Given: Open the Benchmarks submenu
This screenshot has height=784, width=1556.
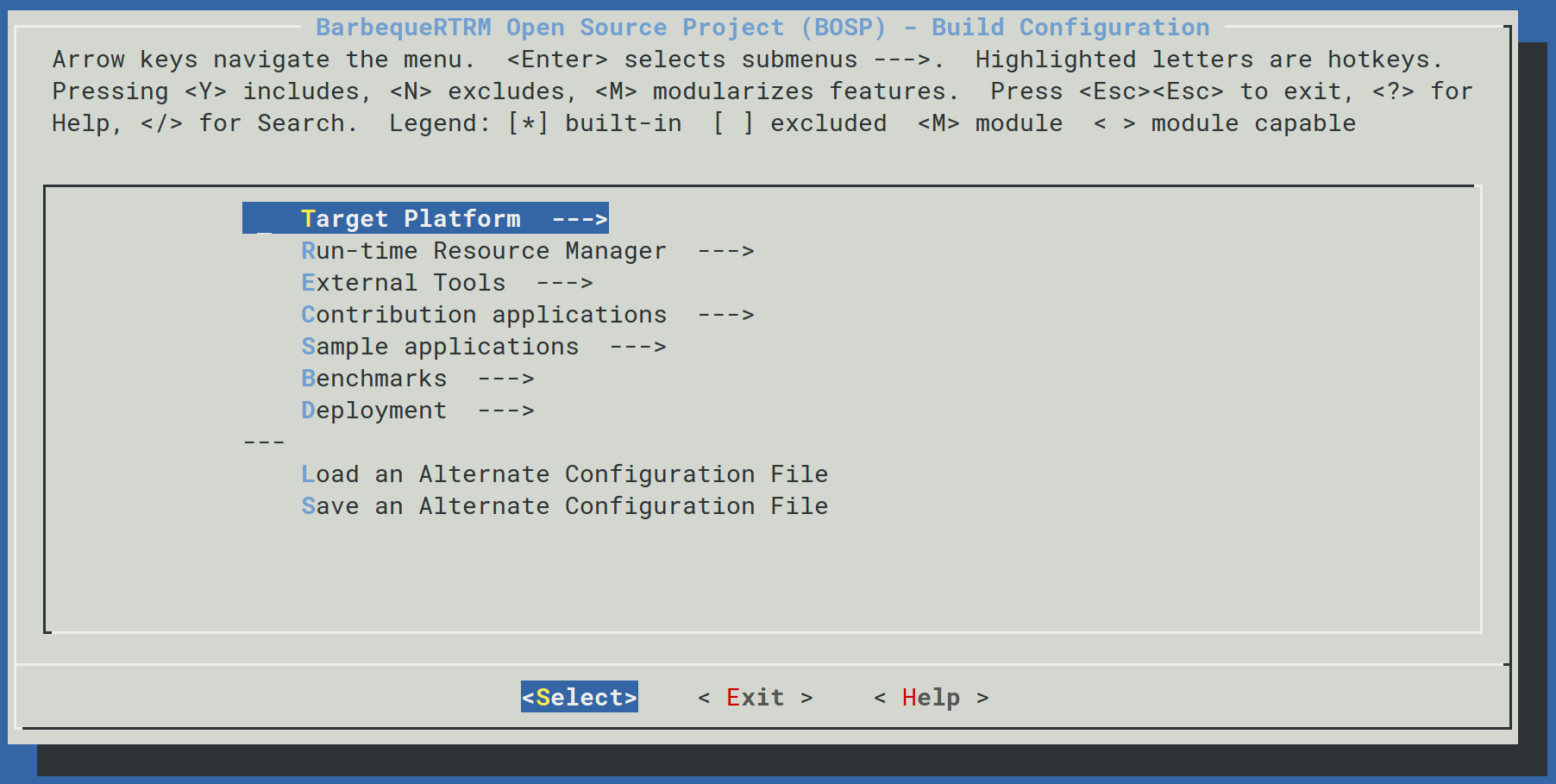Looking at the screenshot, I should click(x=417, y=379).
